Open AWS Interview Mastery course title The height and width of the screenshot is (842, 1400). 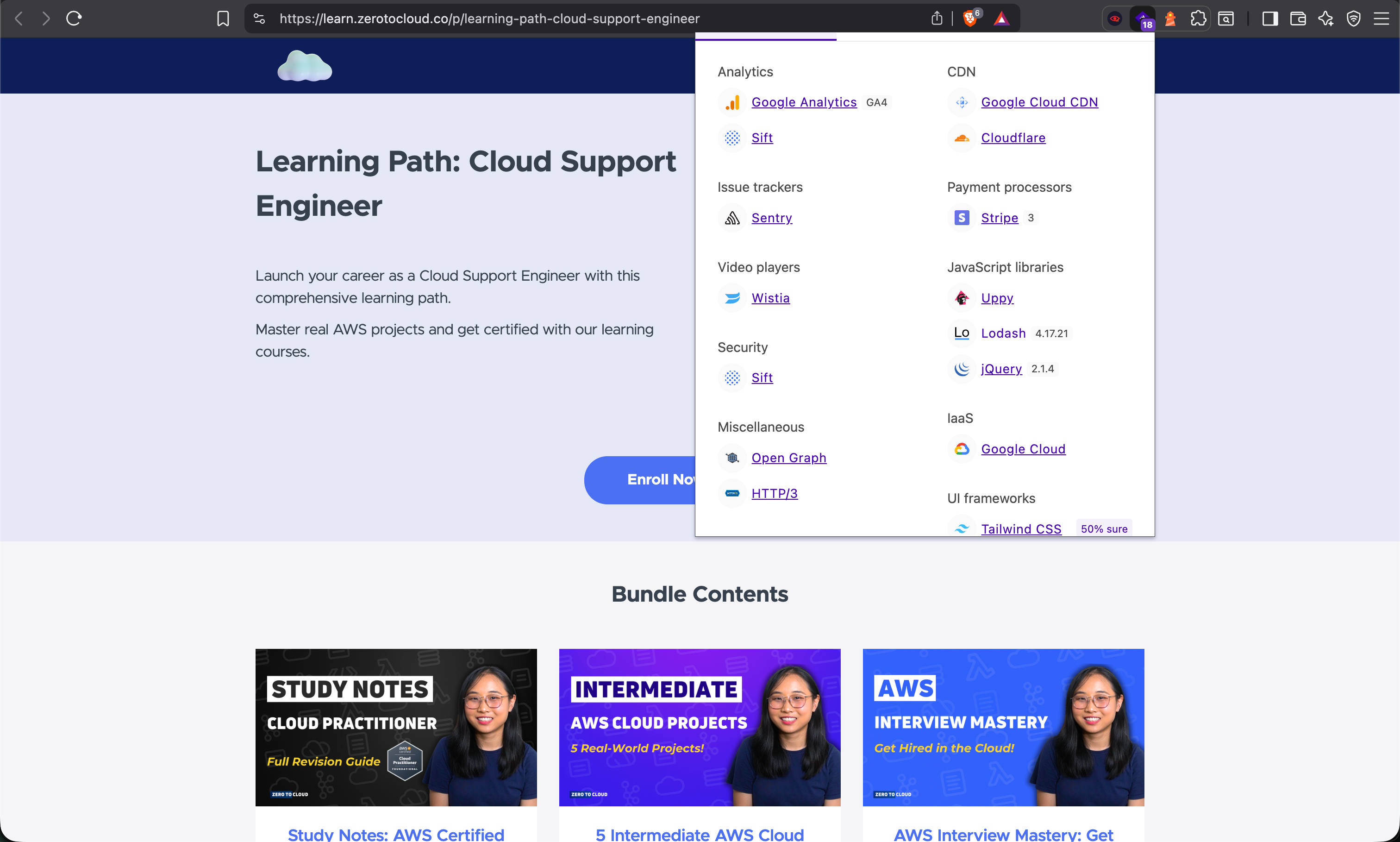(x=1003, y=834)
